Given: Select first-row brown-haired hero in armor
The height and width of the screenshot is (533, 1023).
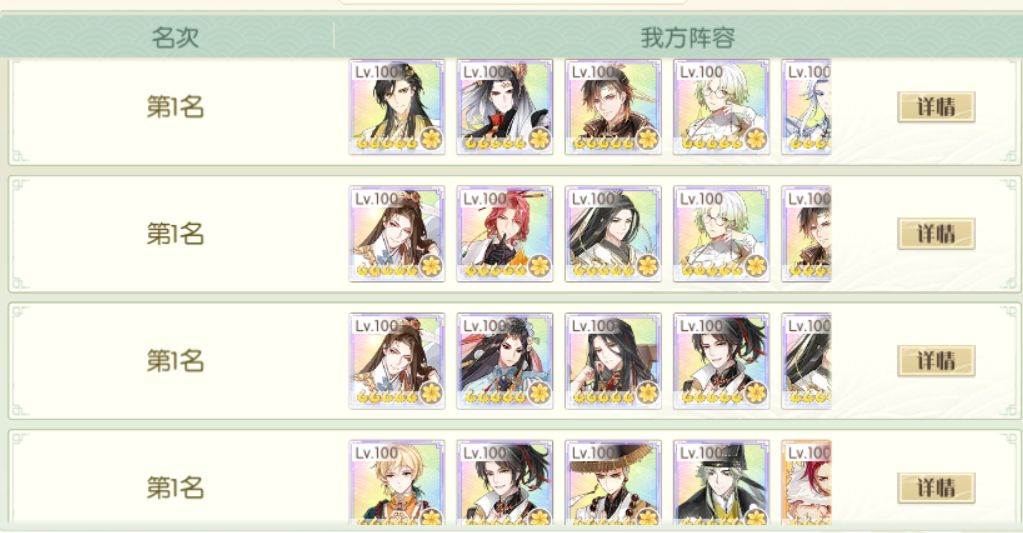Looking at the screenshot, I should click(x=613, y=107).
